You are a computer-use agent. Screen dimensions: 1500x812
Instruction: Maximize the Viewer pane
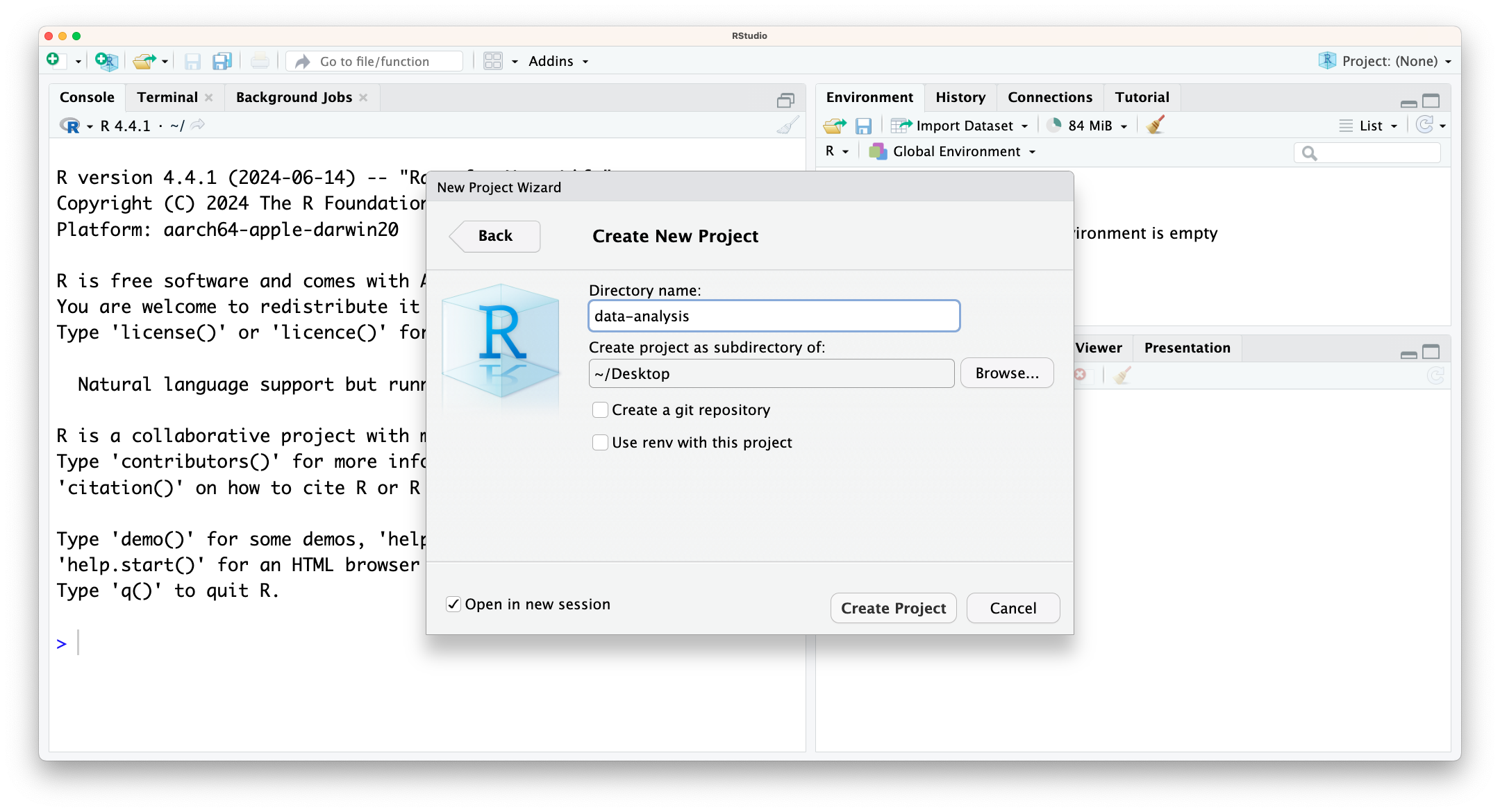point(1431,352)
